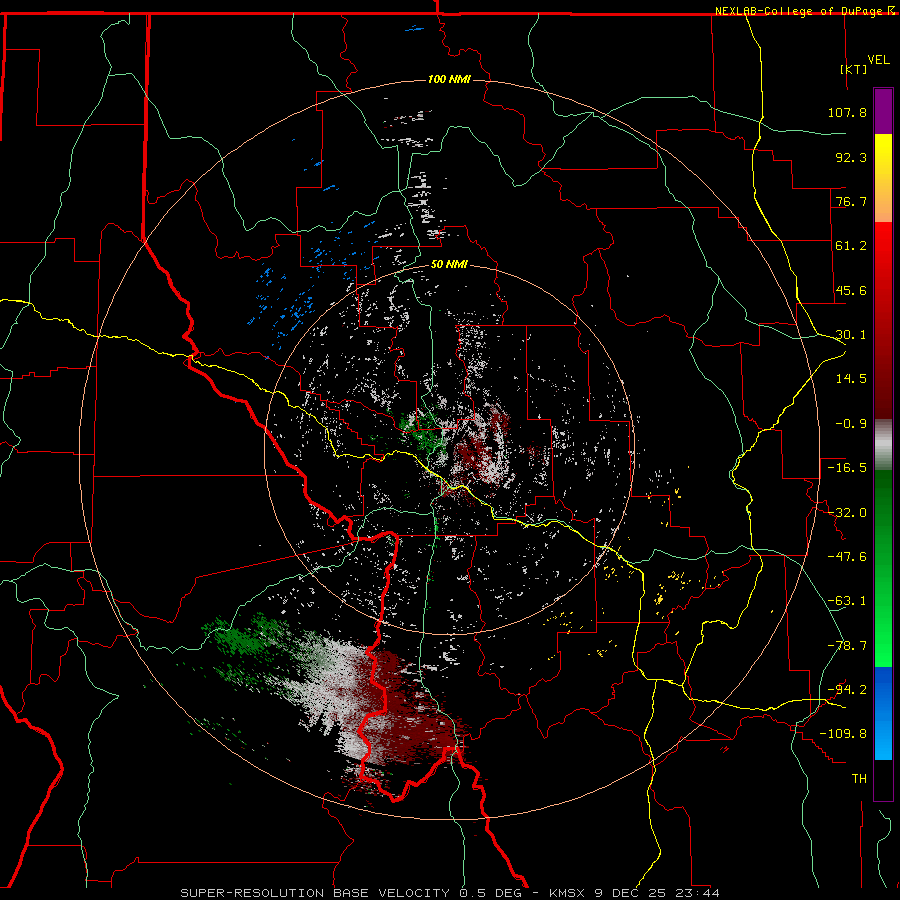Click the -0.9 legend value
The image size is (900, 900).
point(851,424)
